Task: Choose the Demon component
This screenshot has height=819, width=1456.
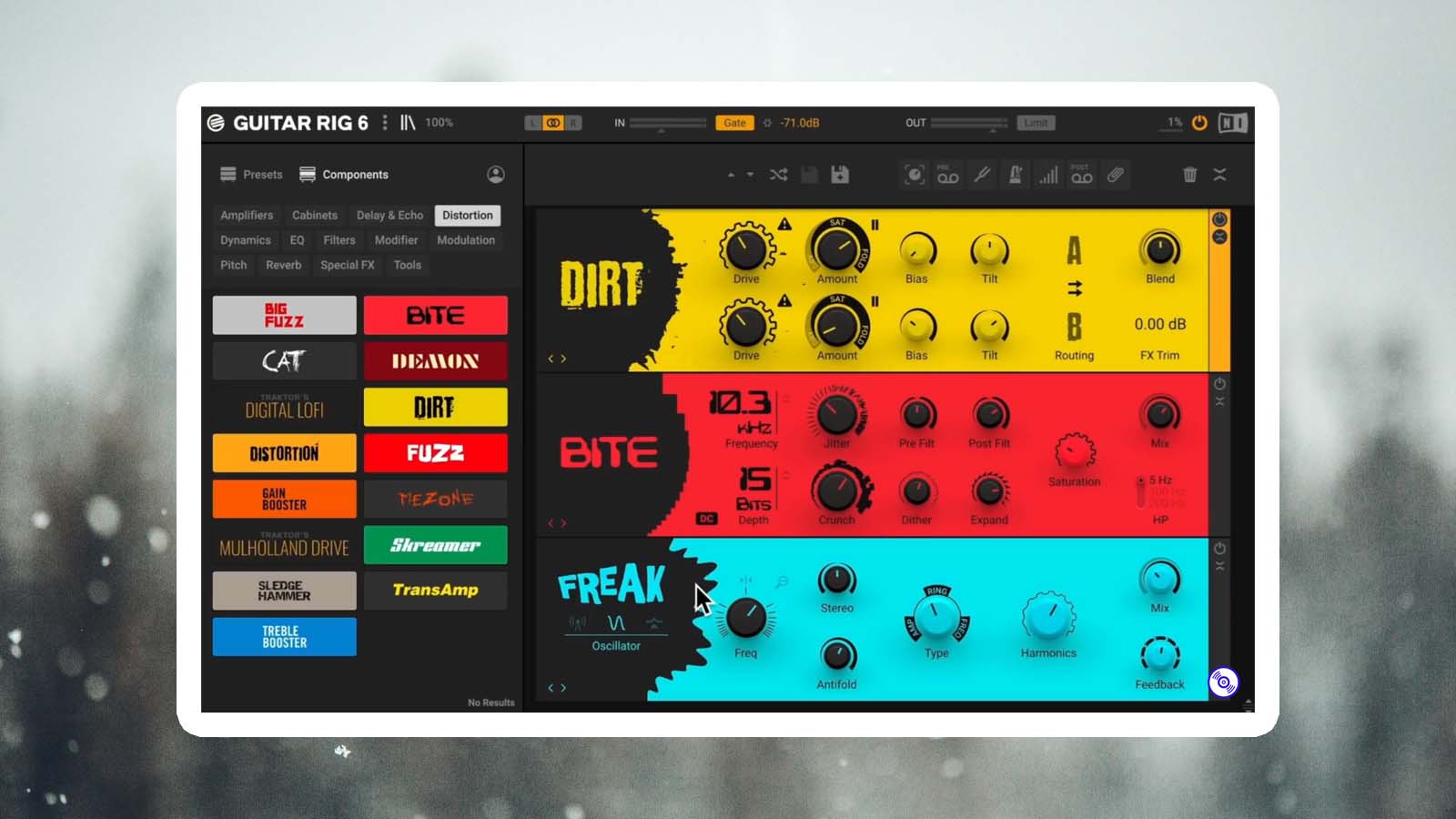Action: [436, 361]
